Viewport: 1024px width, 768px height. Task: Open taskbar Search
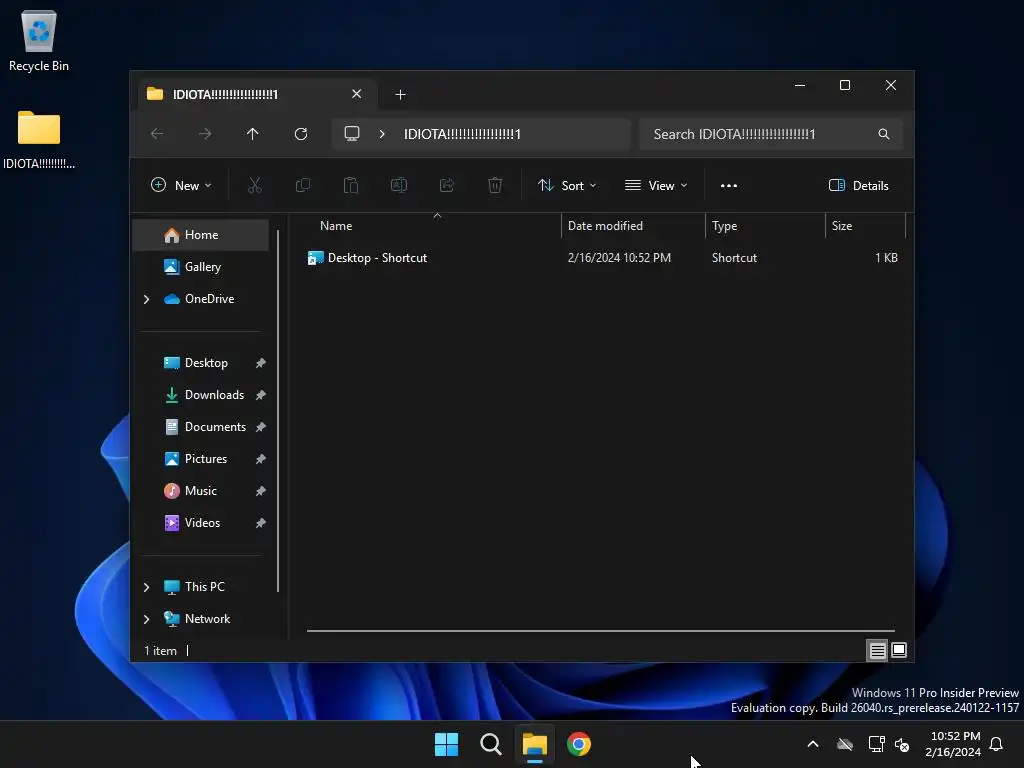490,744
